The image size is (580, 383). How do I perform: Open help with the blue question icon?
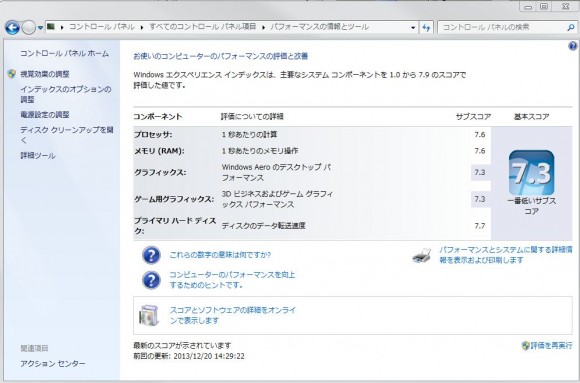(573, 46)
